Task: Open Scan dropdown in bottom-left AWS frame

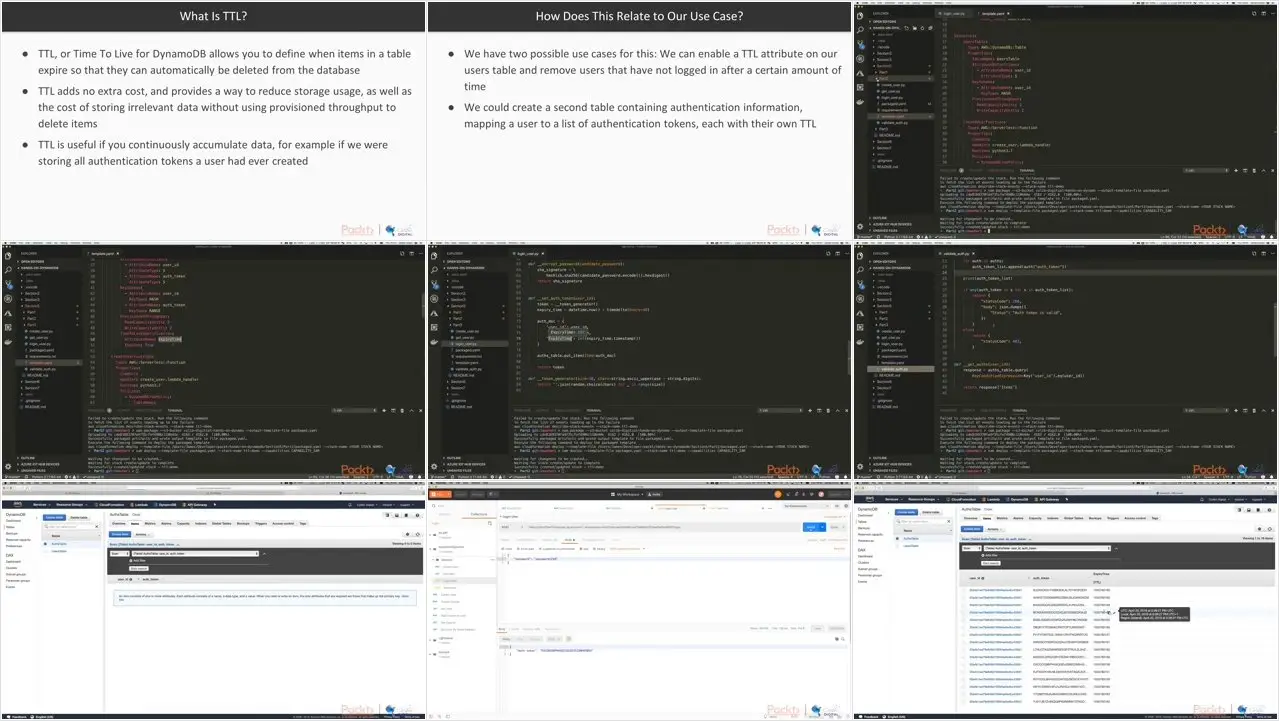Action: (x=120, y=553)
